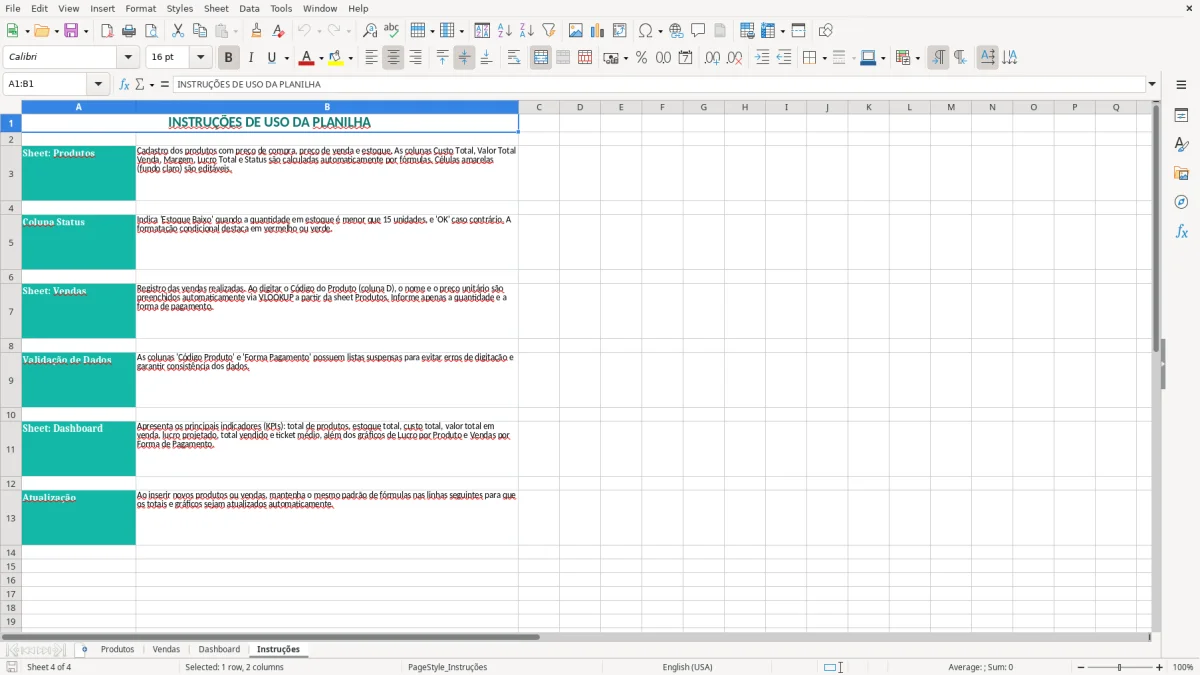Click the Spelling check icon
This screenshot has height=675, width=1200.
coord(392,31)
